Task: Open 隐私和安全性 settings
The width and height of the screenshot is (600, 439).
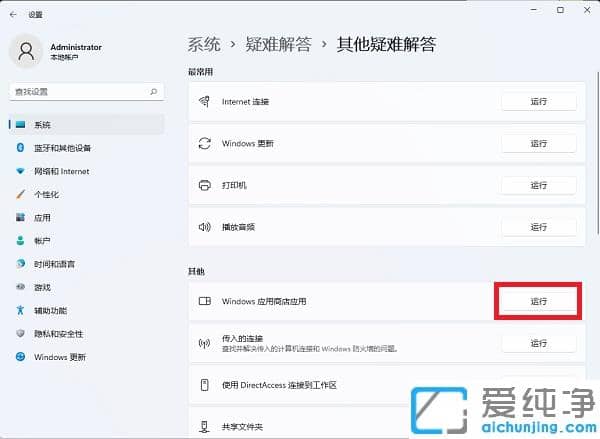Action: 86,333
